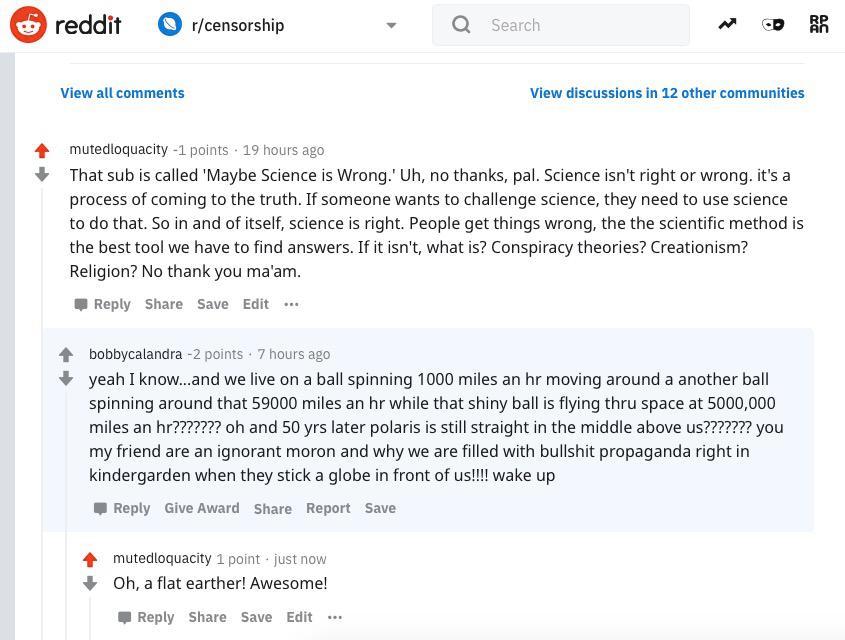Screen dimensions: 845x640
Task: Expand the overflow menu on the top comment
Action: [x=291, y=304]
